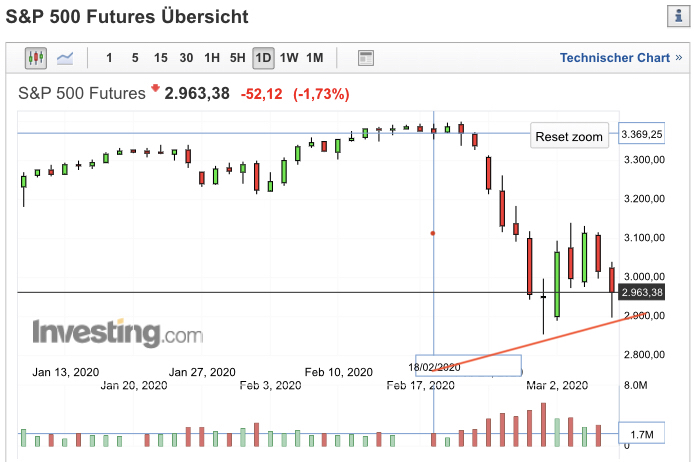Screen dimensions: 694x462
Task: Click the 3.369,25 crosshair price label
Action: 641,134
